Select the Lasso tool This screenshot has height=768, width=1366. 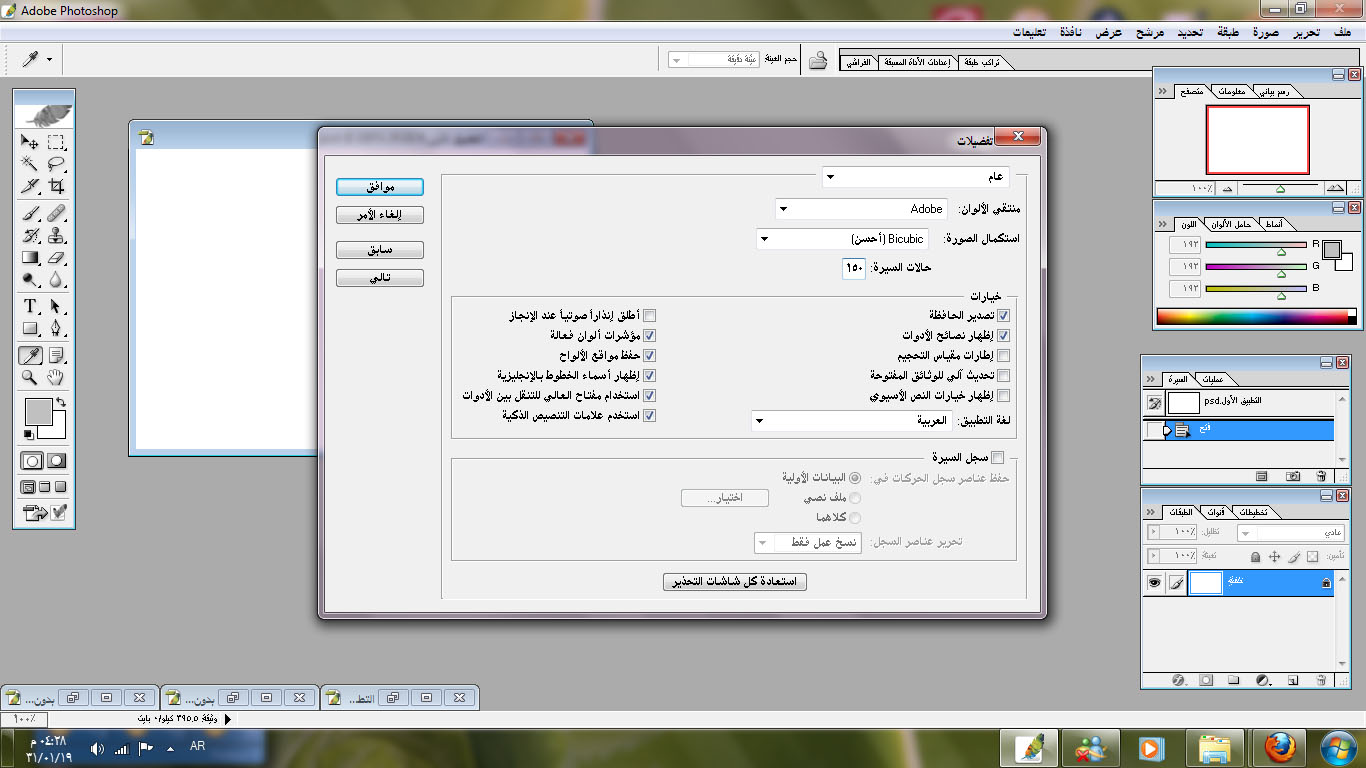point(57,164)
